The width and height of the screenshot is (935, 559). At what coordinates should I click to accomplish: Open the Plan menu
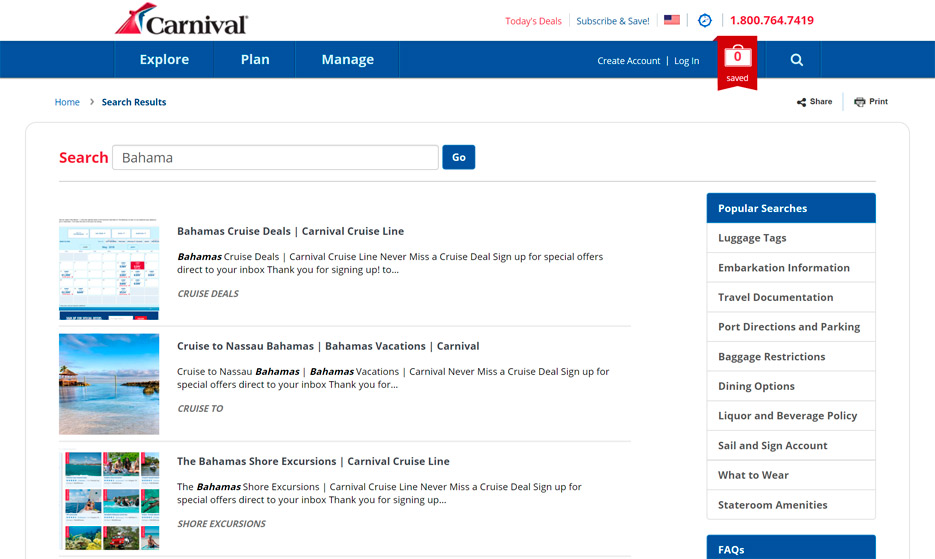255,60
